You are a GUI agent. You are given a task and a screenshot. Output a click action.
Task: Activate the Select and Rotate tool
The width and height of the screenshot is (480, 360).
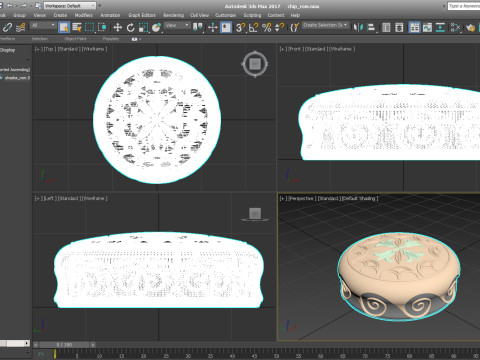point(130,27)
